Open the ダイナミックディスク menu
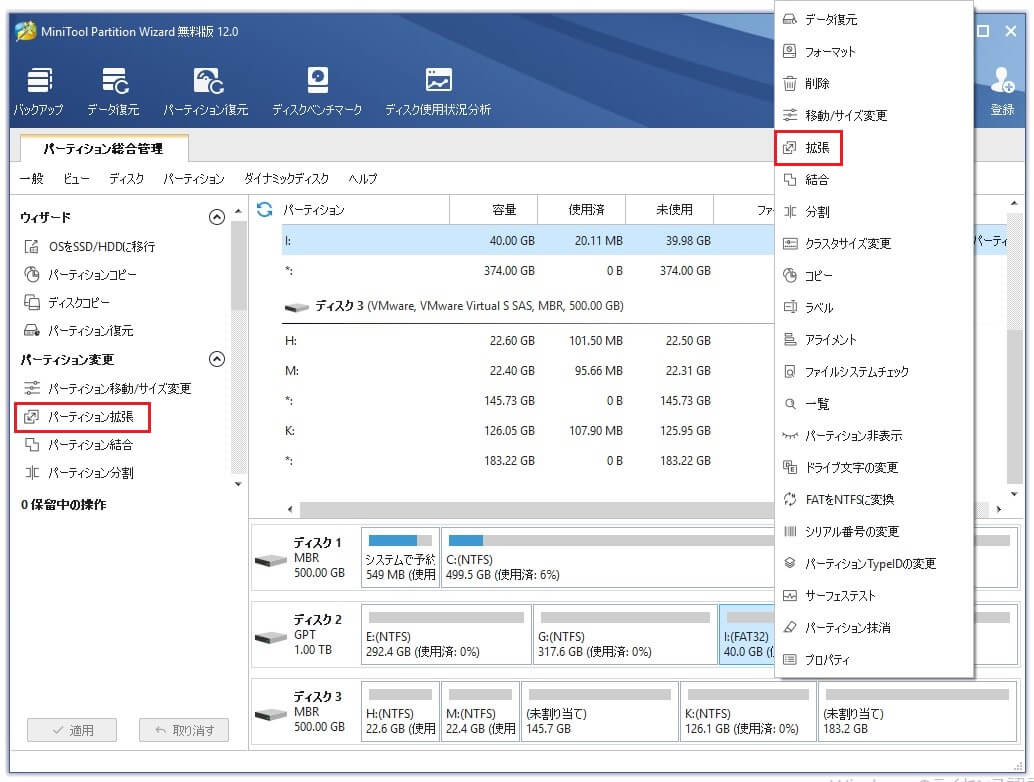The height and width of the screenshot is (782, 1034). pyautogui.click(x=289, y=179)
